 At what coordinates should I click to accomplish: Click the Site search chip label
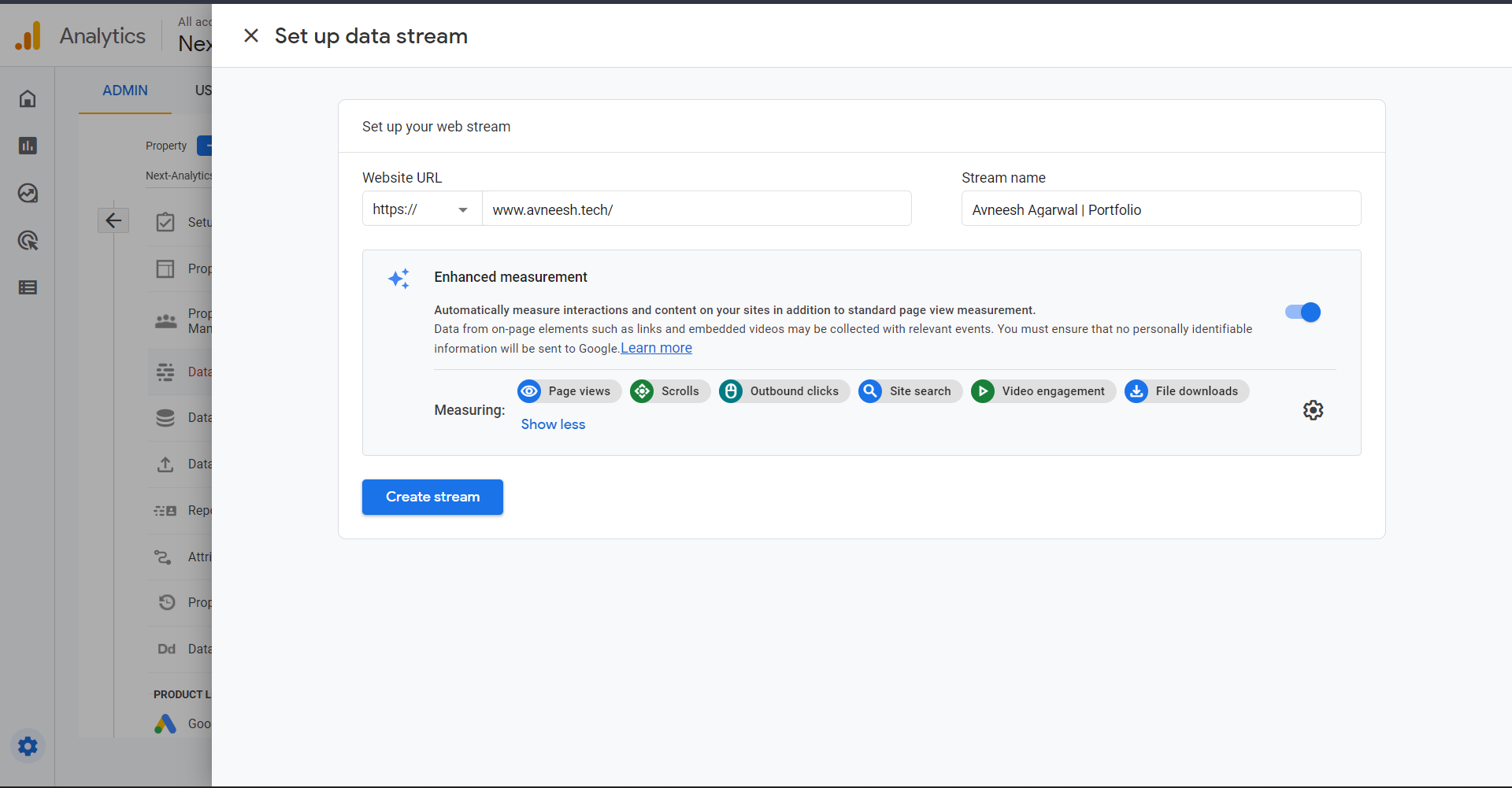(x=921, y=391)
